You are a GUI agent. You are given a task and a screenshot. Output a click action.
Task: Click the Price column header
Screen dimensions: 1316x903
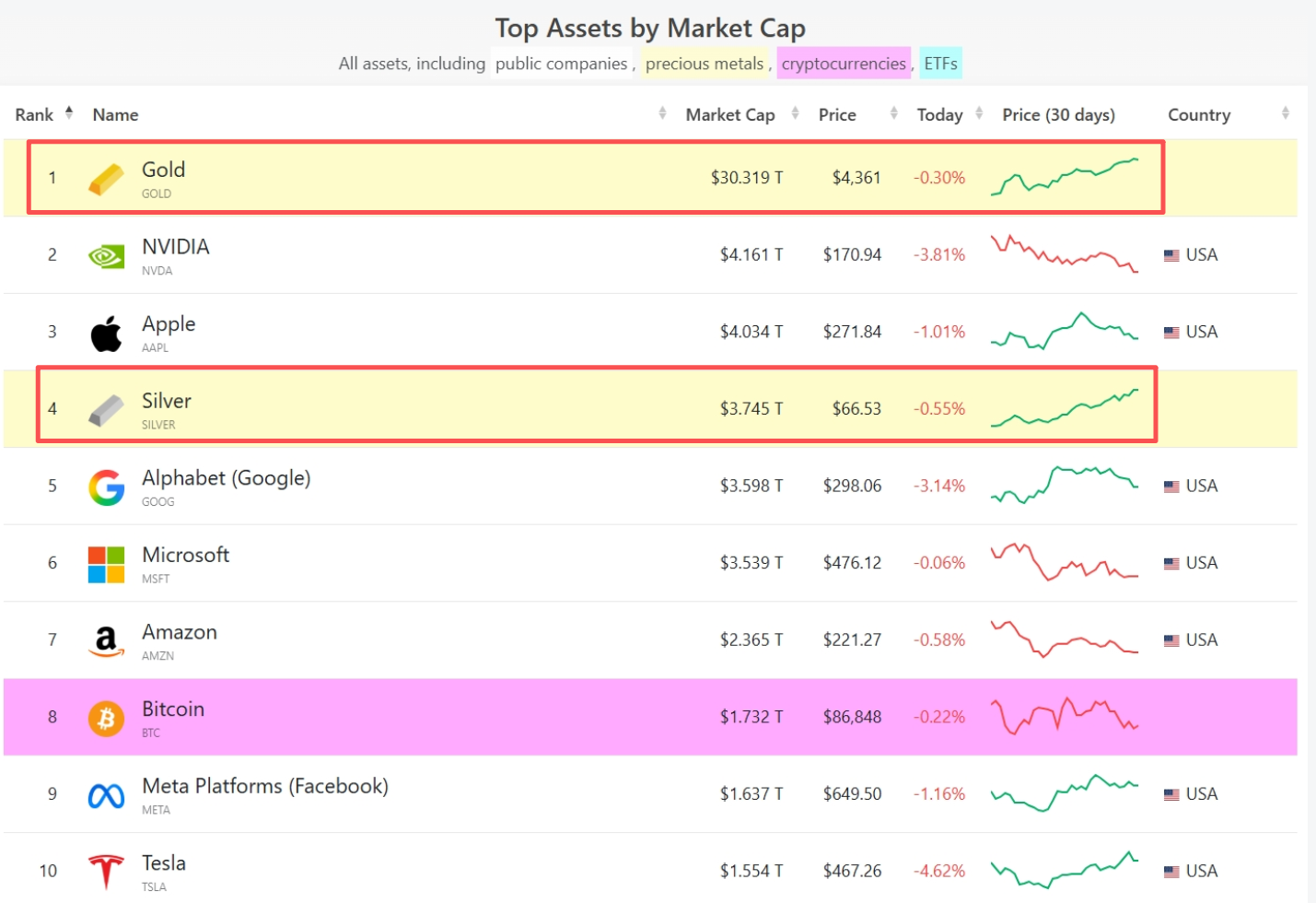pos(837,115)
